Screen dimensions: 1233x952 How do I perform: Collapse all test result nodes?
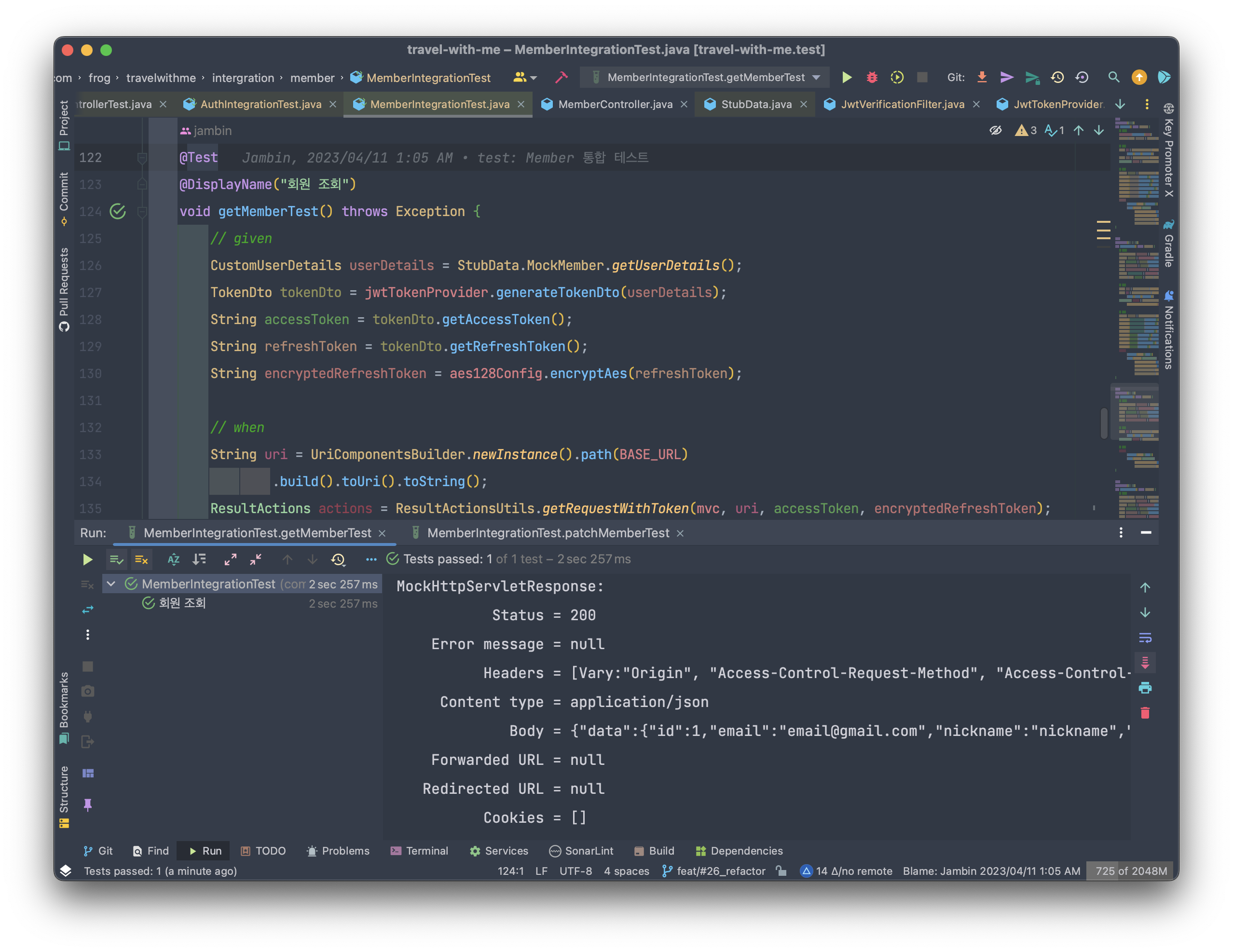255,559
